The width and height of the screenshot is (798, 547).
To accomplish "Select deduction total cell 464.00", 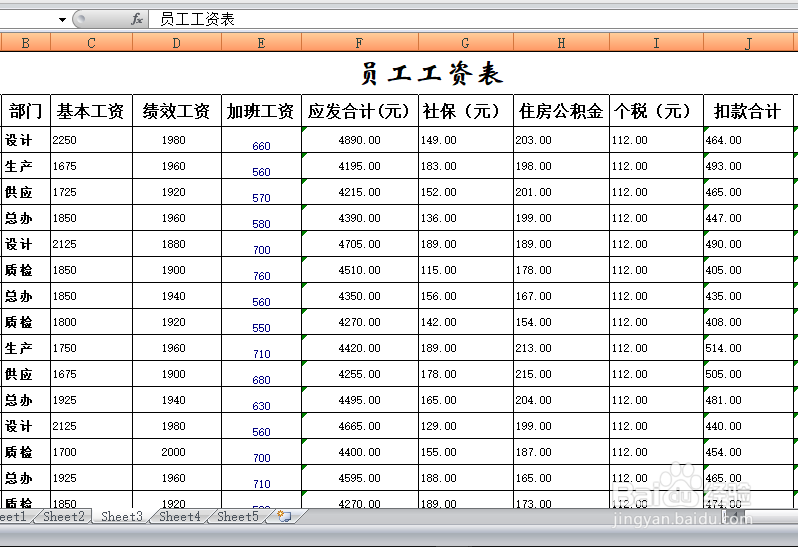I will (748, 140).
